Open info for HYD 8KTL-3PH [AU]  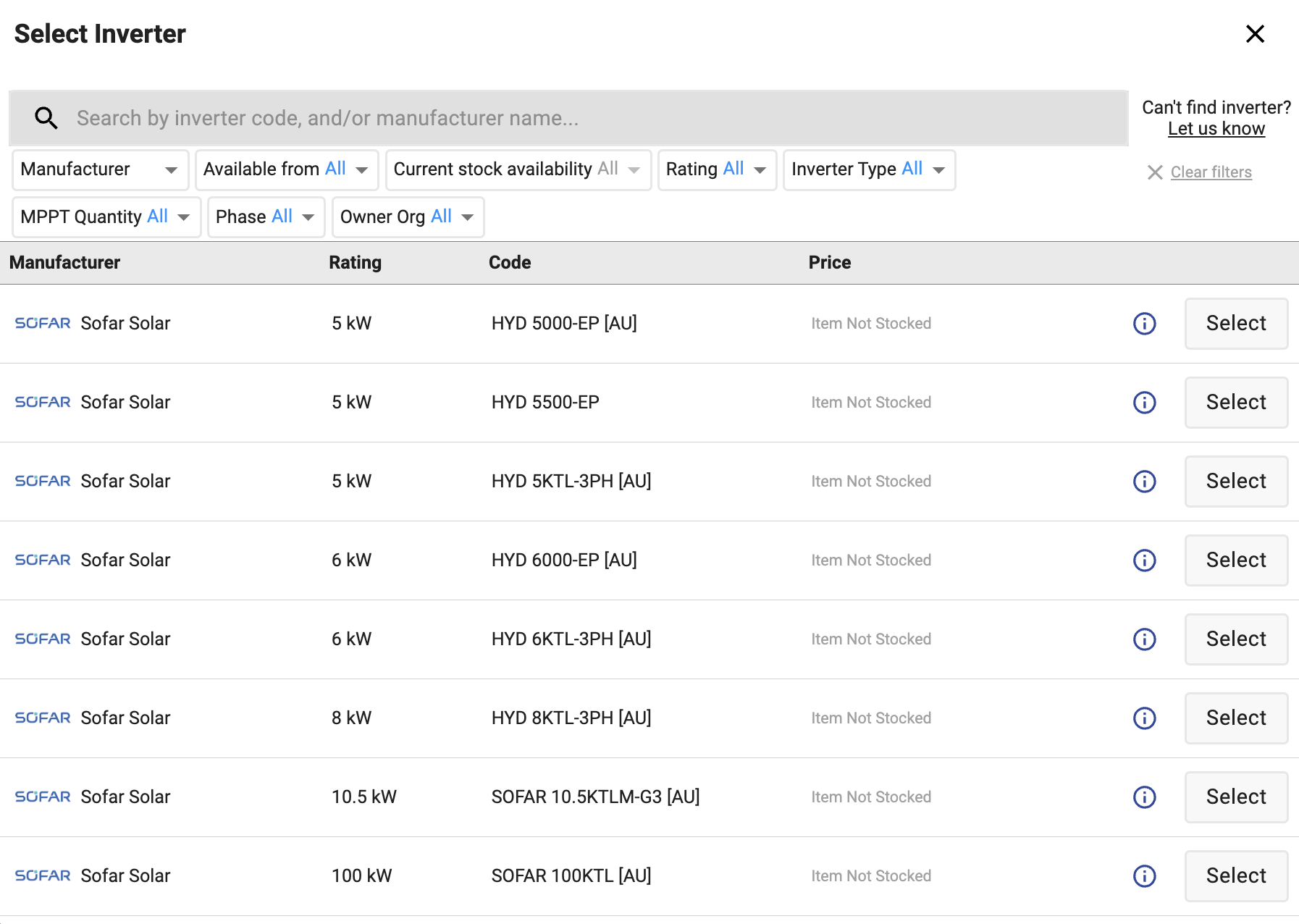pos(1144,718)
